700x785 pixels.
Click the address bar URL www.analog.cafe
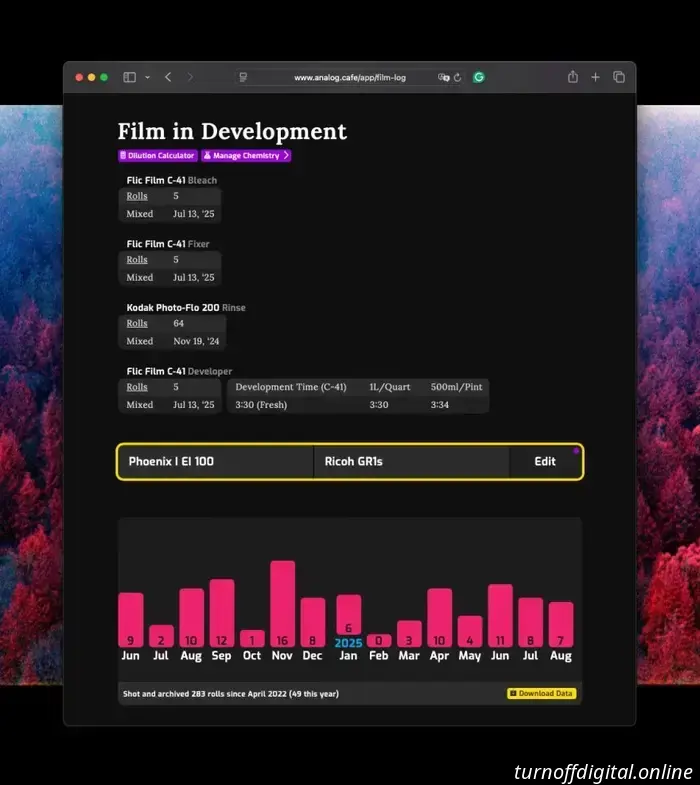point(350,78)
